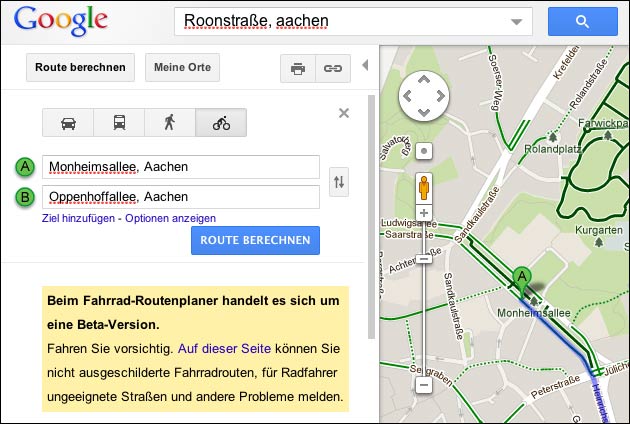Pan the map up
The image size is (630, 424).
tap(424, 80)
